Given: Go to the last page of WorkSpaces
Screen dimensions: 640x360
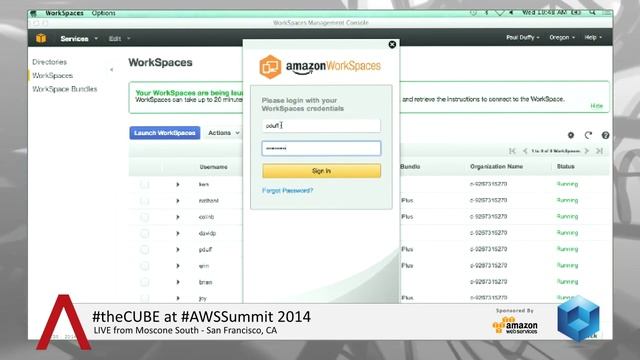Looking at the screenshot, I should coord(599,151).
